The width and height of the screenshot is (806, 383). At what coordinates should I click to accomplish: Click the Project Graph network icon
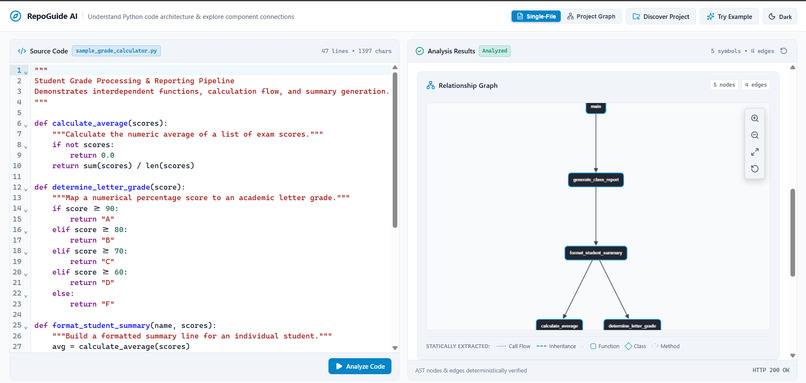pos(570,16)
